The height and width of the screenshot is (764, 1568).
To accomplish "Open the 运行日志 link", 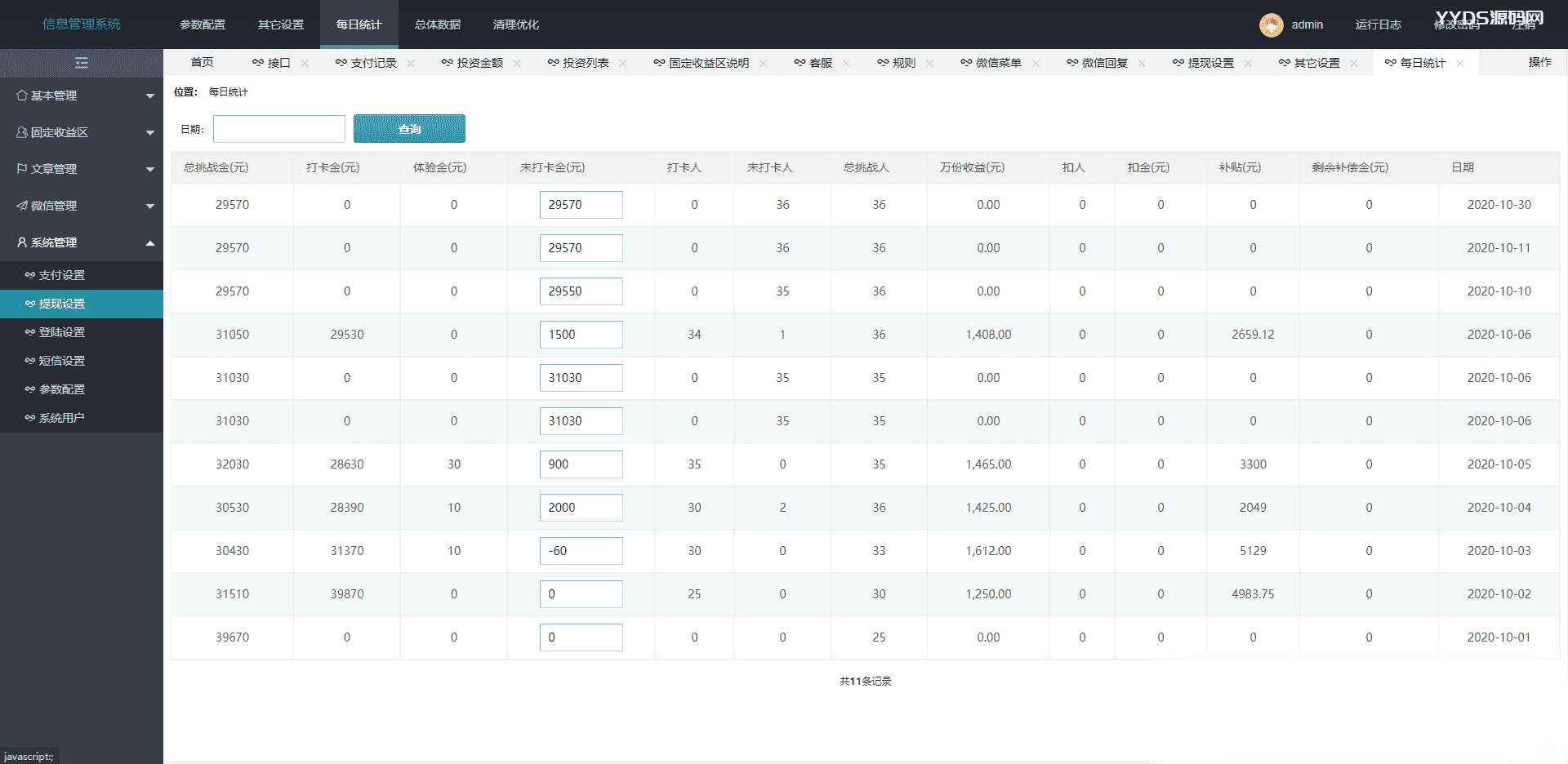I will (x=1378, y=24).
